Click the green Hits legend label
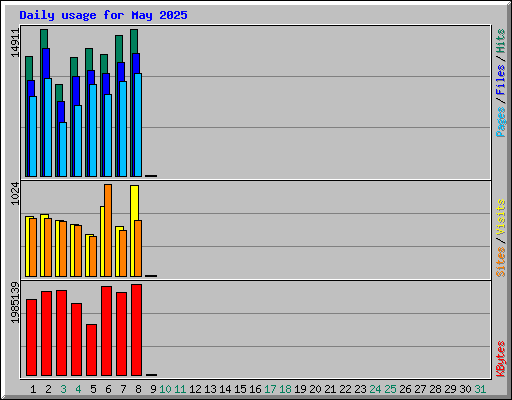 coord(501,41)
